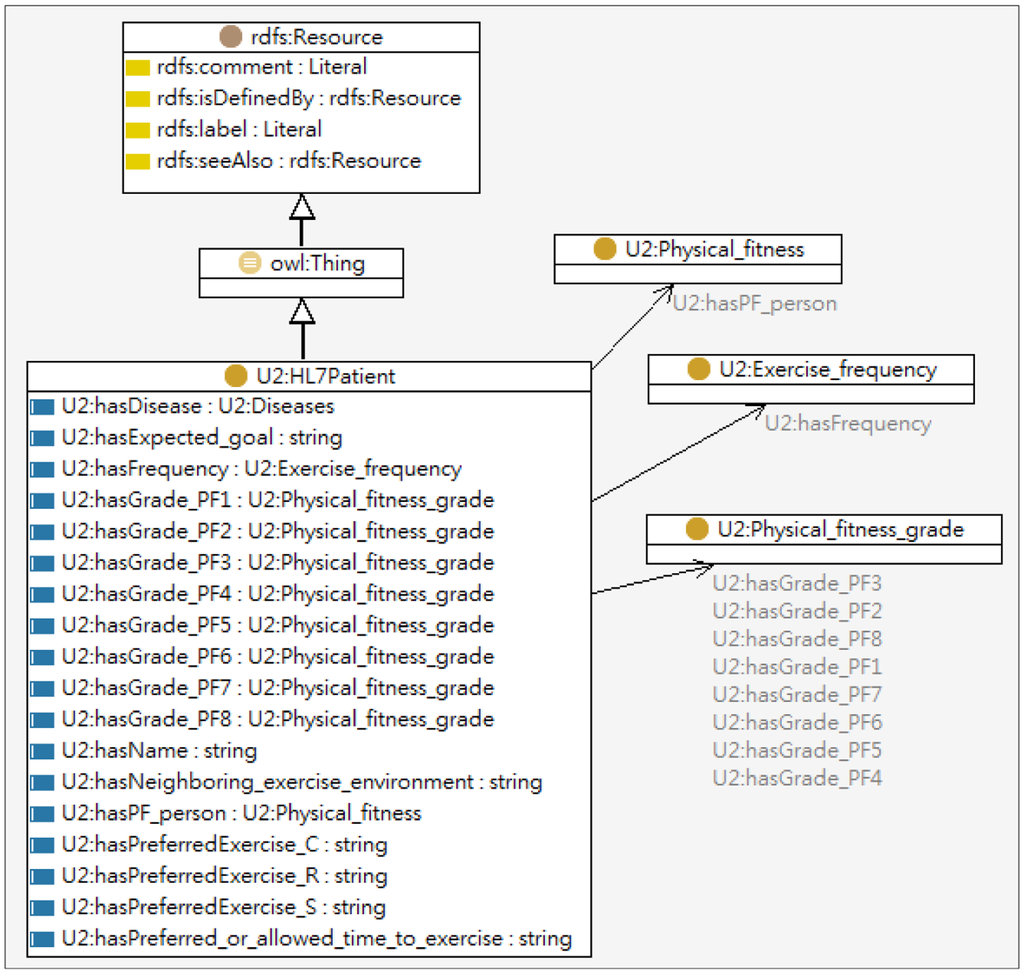Select the U2:HL7Patient class title
This screenshot has width=1024, height=974.
pos(323,377)
